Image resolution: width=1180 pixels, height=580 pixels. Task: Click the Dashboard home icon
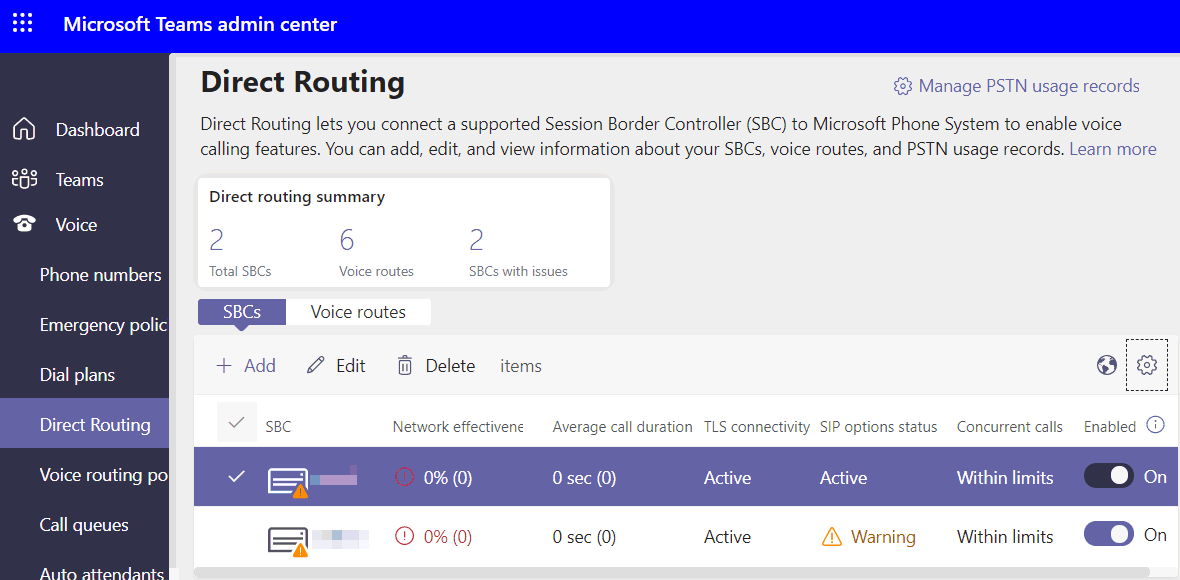pos(24,129)
